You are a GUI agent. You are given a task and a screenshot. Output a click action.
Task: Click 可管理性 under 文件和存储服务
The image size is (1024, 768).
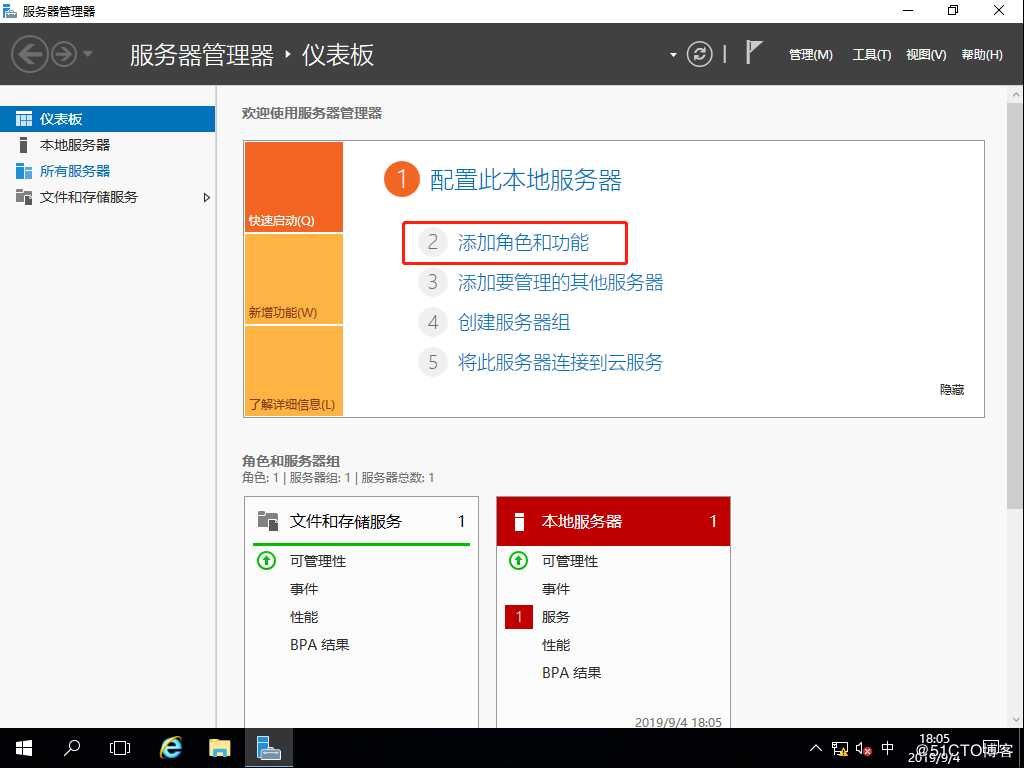[x=318, y=561]
